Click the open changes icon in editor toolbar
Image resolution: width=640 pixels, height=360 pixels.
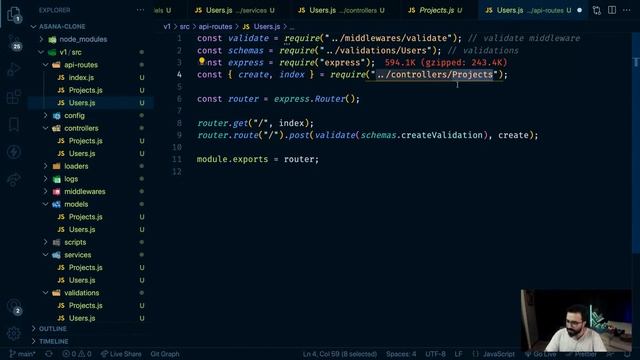597,10
